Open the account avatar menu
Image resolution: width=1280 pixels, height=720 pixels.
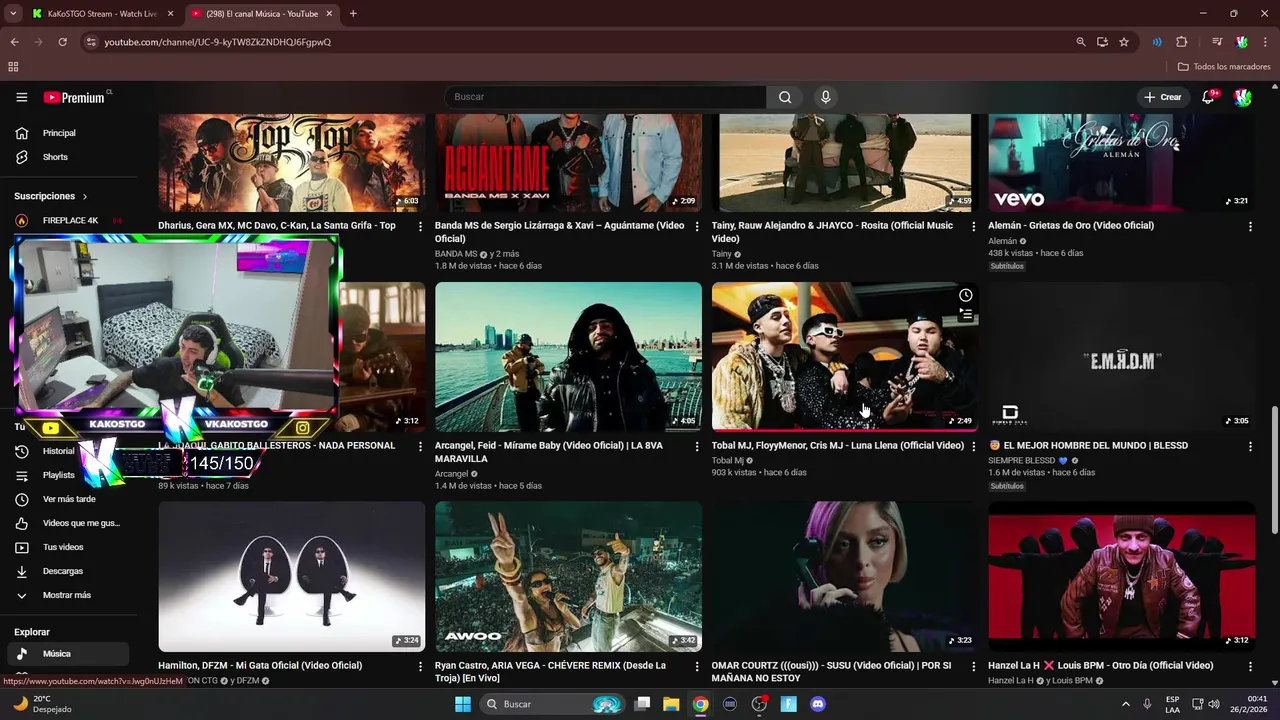pos(1243,97)
